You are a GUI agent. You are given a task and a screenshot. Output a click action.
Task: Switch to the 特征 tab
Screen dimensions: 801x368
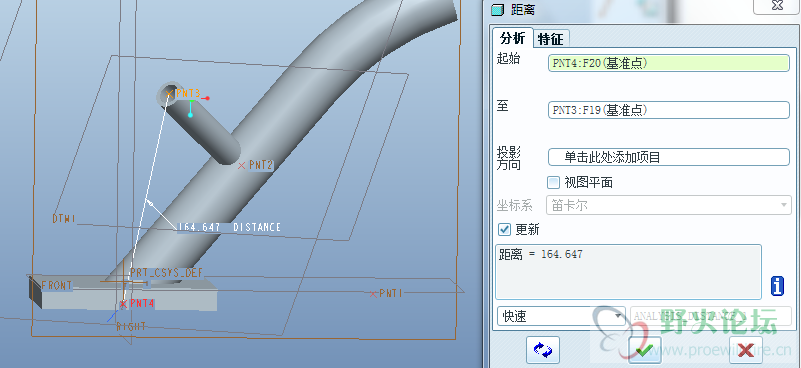(x=551, y=39)
